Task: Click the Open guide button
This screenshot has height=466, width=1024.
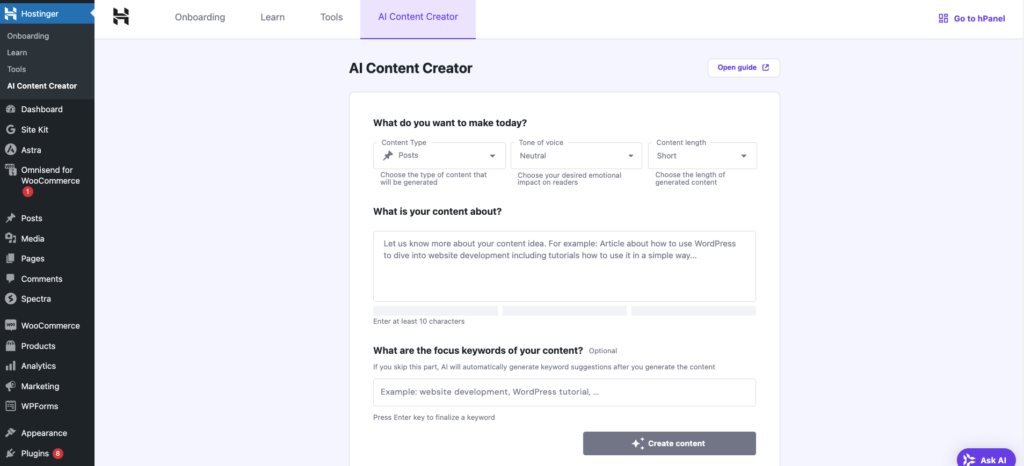Action: point(743,68)
